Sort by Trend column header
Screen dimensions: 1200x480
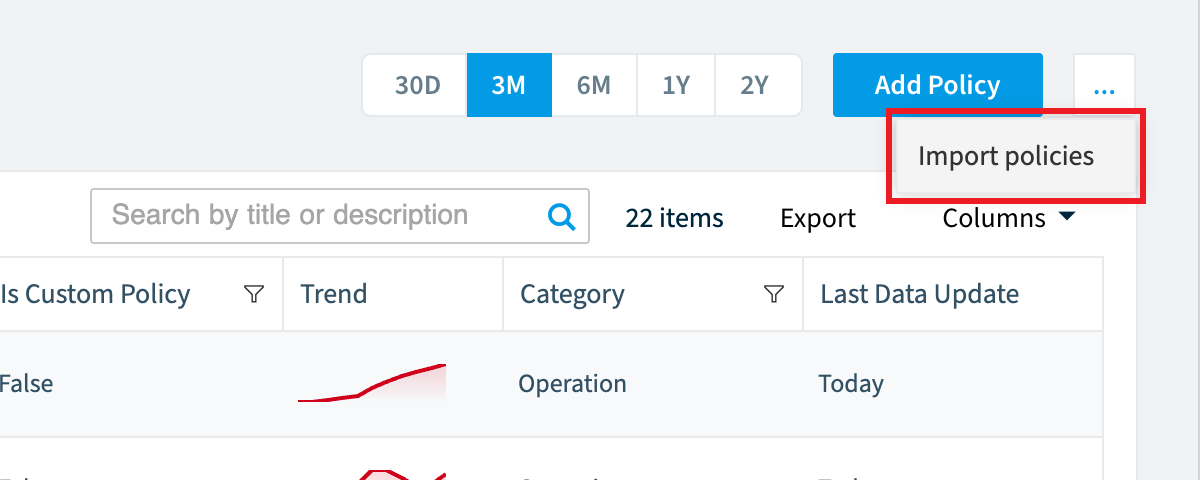[x=334, y=294]
